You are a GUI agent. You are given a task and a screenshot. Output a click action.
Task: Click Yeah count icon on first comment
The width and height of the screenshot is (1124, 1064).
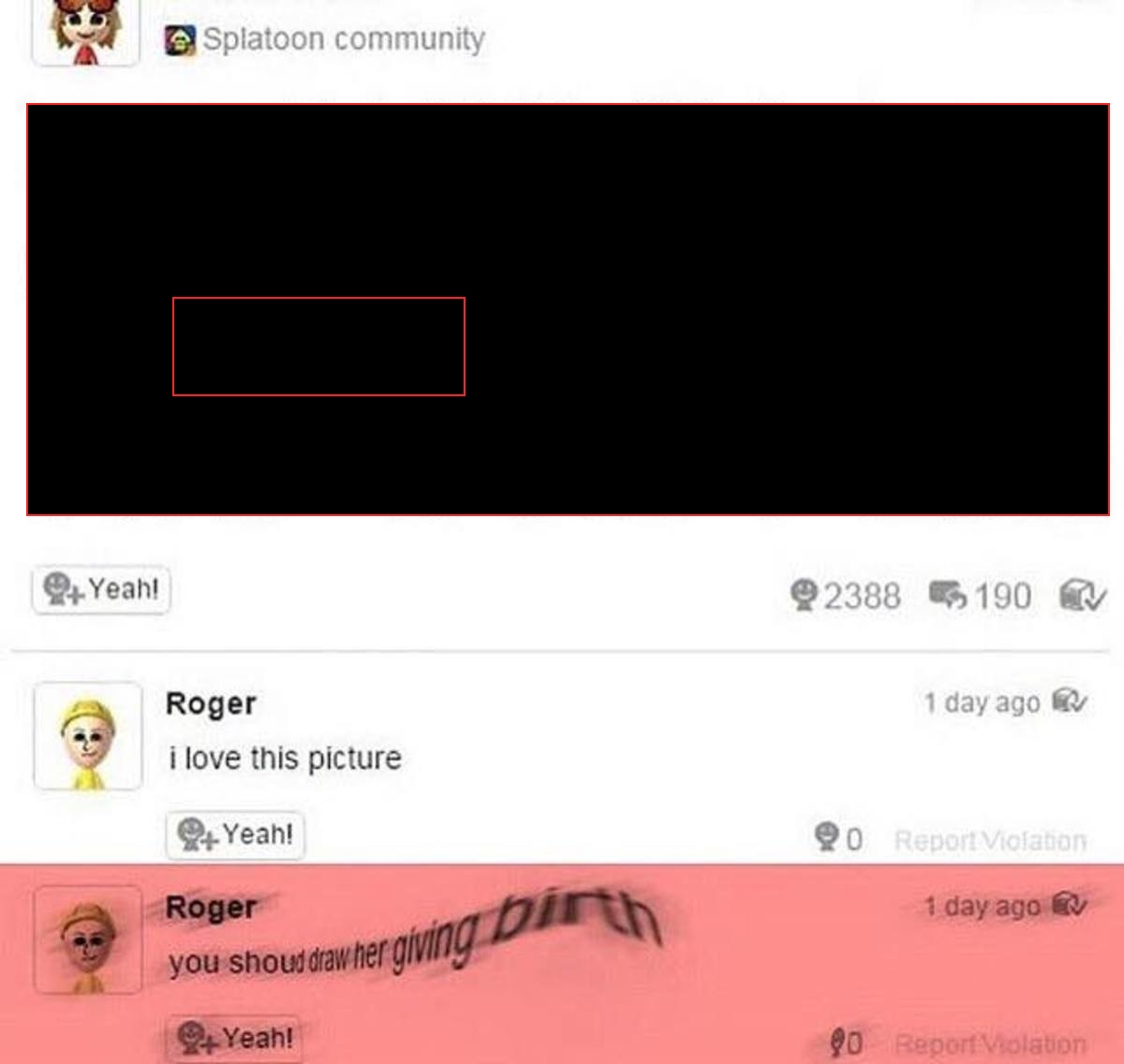point(826,836)
